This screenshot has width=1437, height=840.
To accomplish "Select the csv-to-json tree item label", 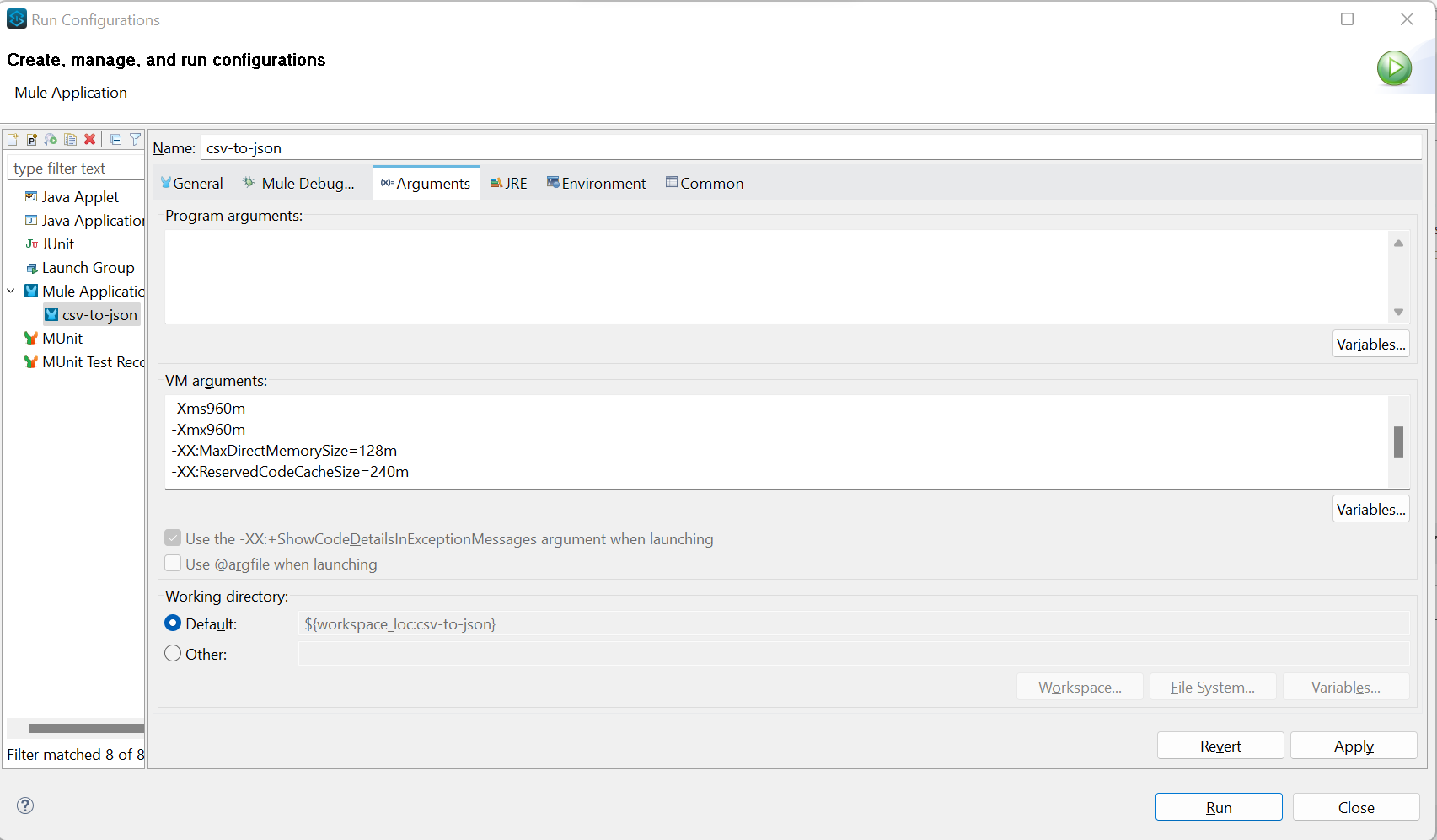I will (x=99, y=314).
